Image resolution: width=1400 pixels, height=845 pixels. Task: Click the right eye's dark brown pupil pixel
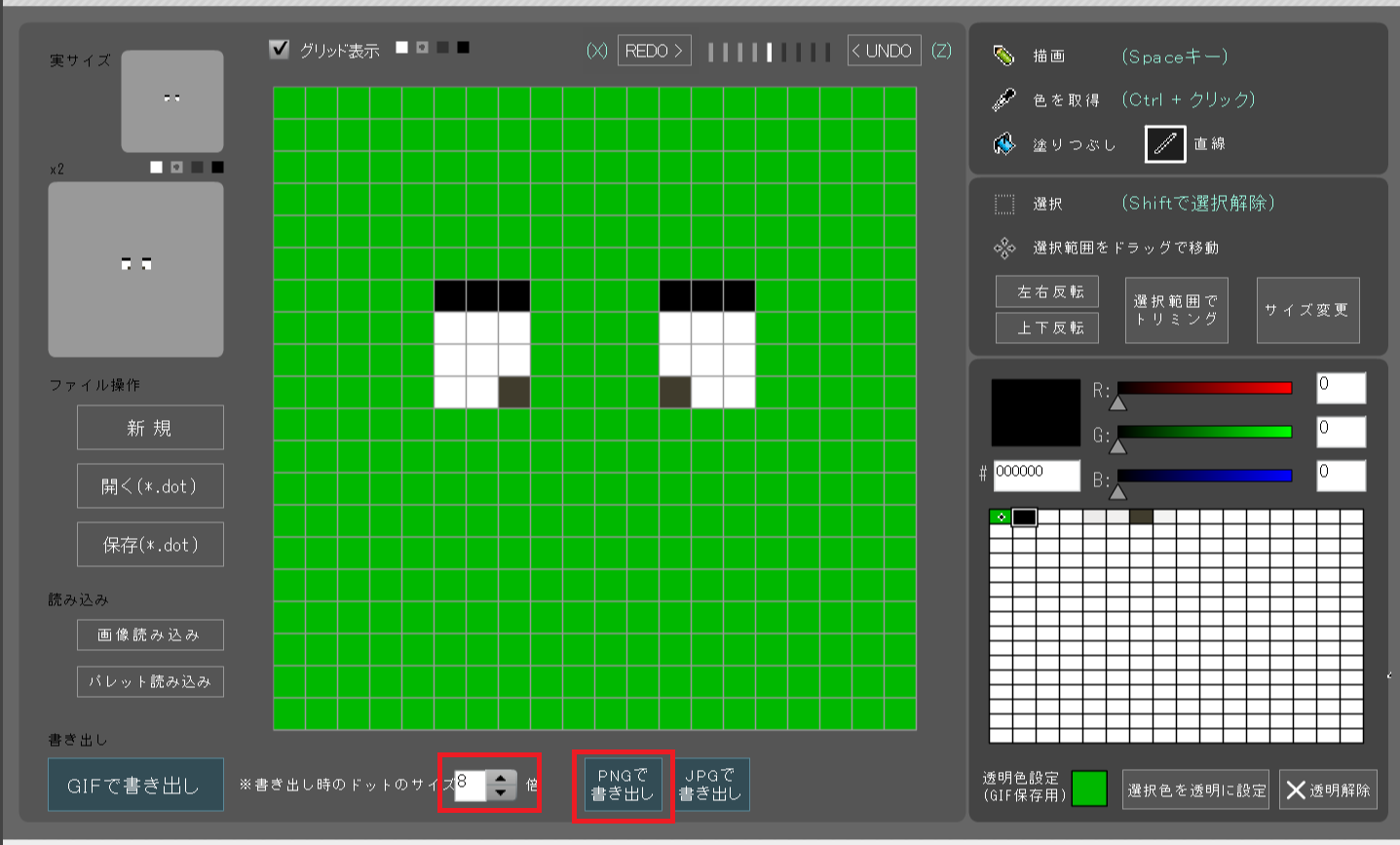(675, 393)
